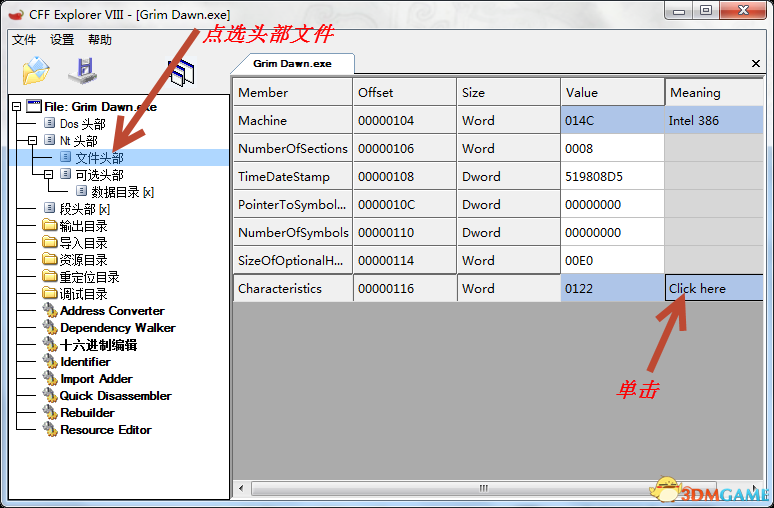Click the 调试目录 folder icon

pyautogui.click(x=49, y=294)
